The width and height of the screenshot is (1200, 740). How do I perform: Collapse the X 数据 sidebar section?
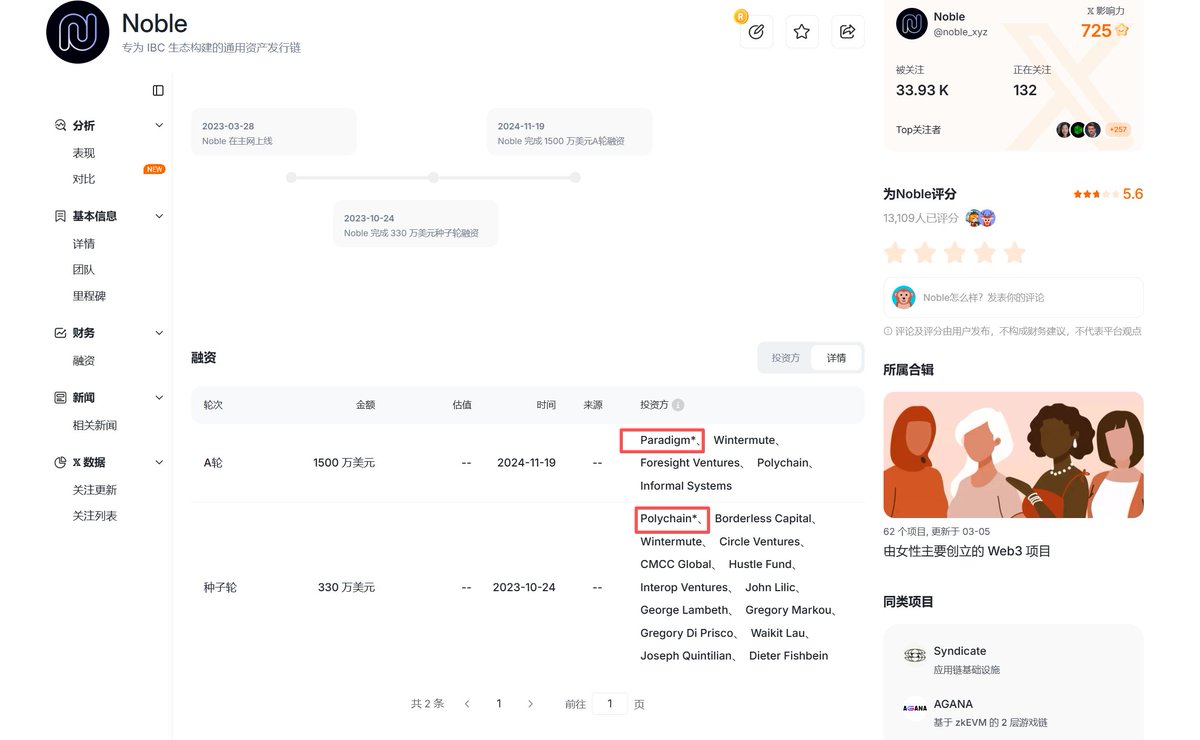click(159, 462)
